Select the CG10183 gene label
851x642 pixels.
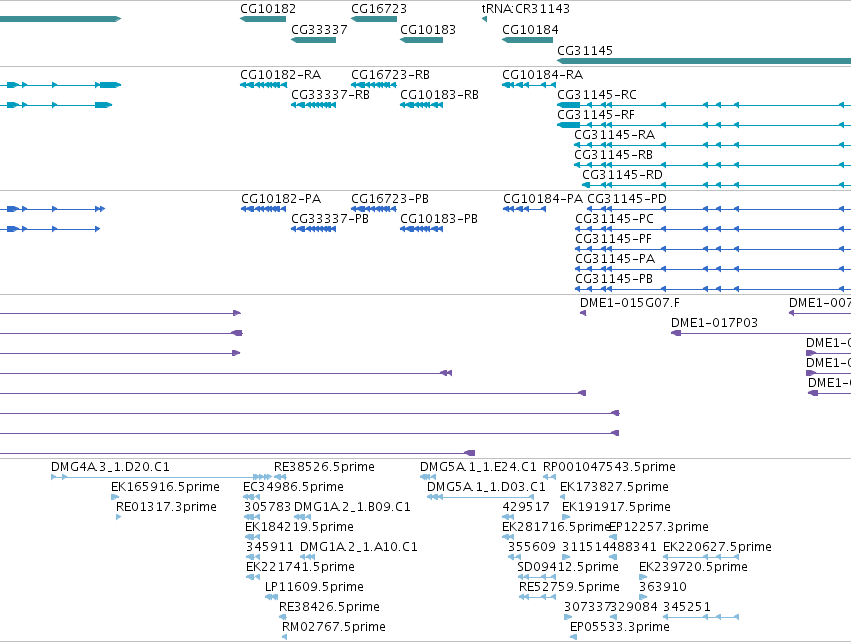pos(428,30)
